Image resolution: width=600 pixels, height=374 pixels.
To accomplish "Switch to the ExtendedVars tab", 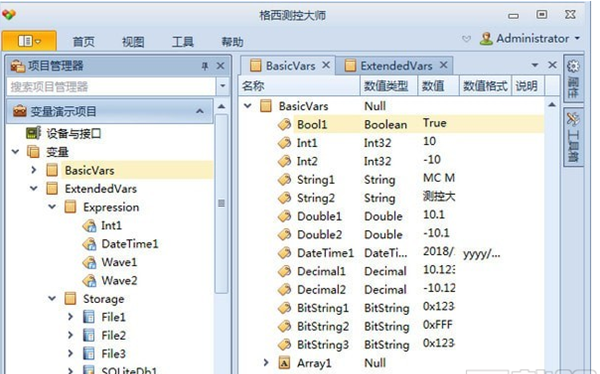I will [396, 66].
